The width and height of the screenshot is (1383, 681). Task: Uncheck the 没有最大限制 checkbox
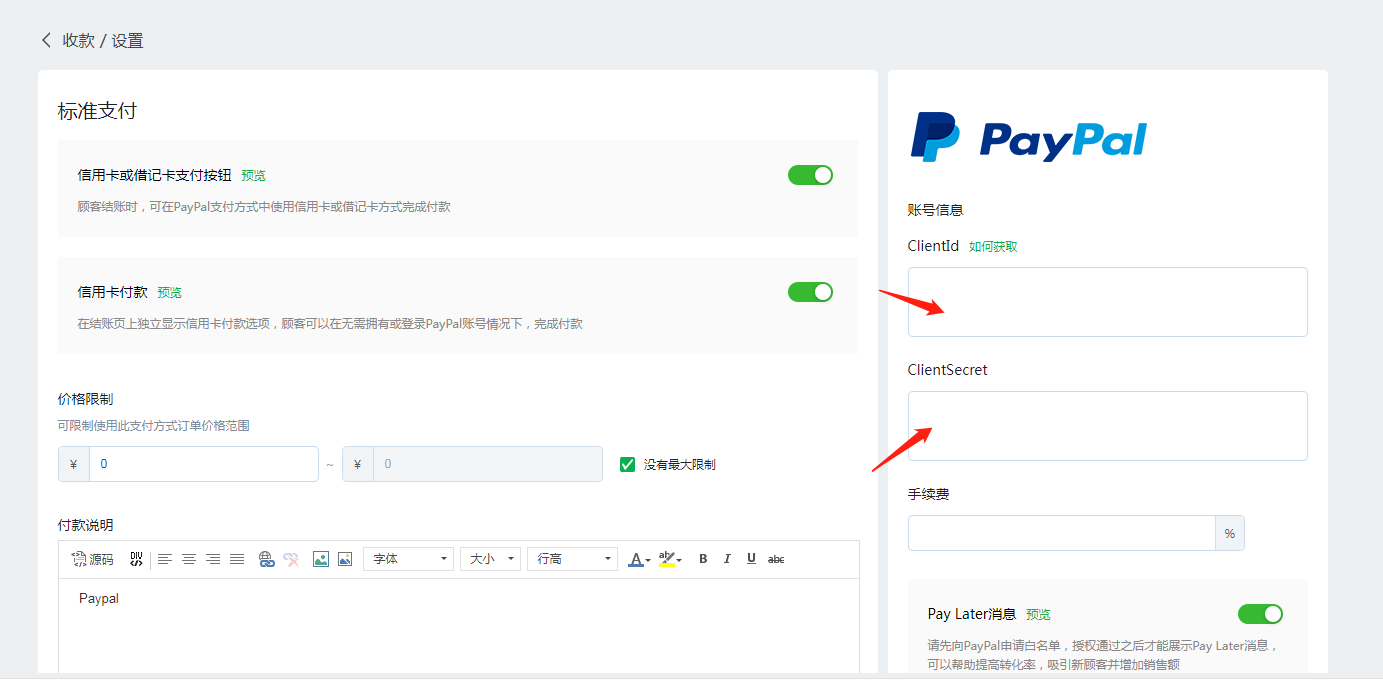[628, 464]
